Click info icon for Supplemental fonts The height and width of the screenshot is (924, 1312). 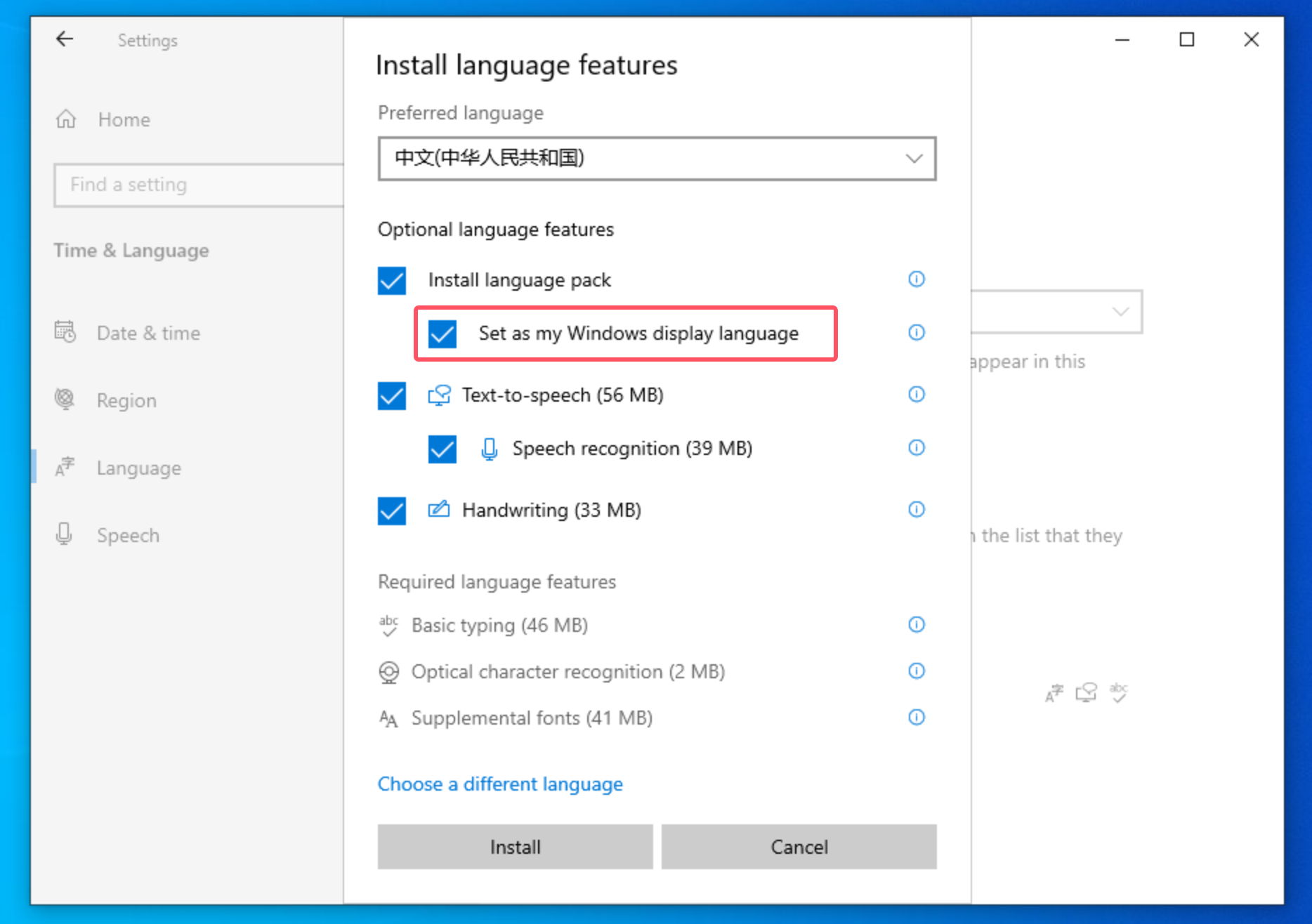(916, 718)
